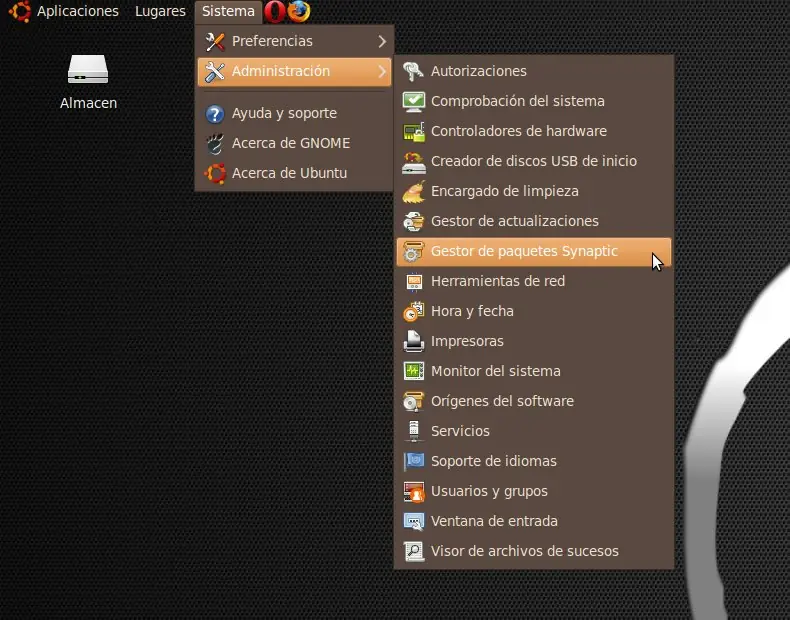The width and height of the screenshot is (790, 620).
Task: Open Autorizaciones
Action: click(534, 71)
